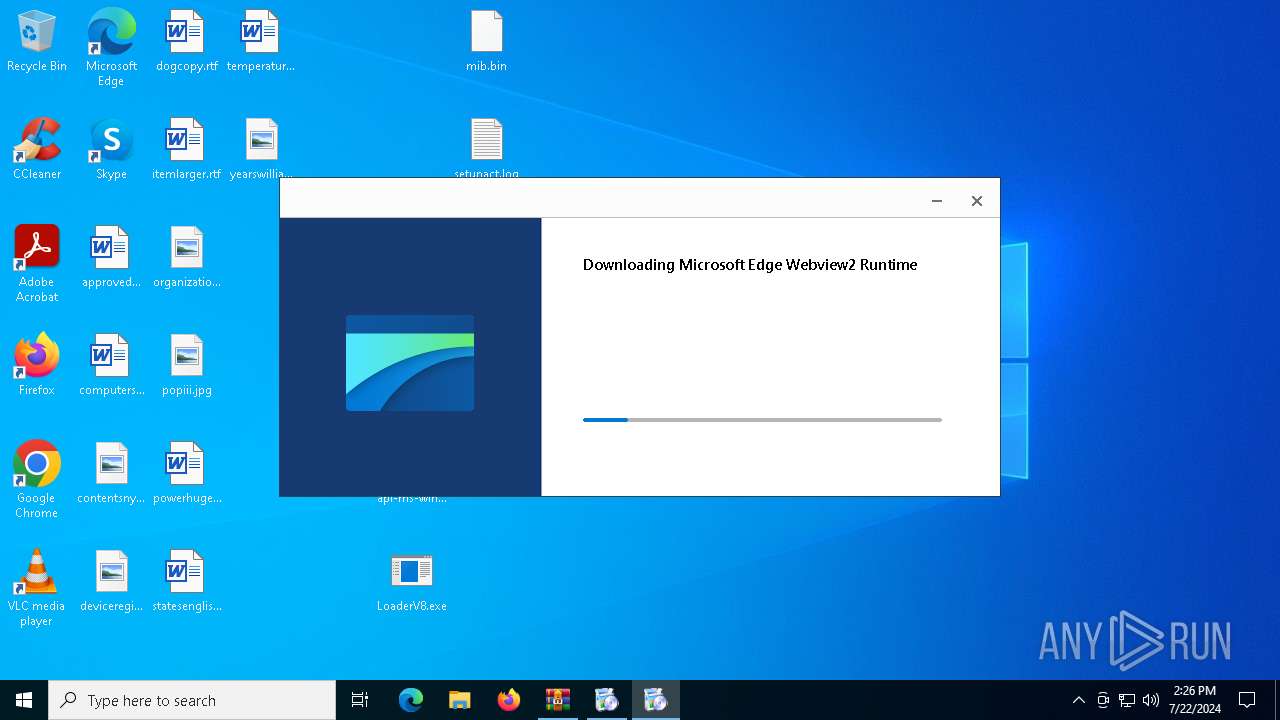Open Firefox desktop shortcut
1280x720 pixels.
click(x=37, y=366)
